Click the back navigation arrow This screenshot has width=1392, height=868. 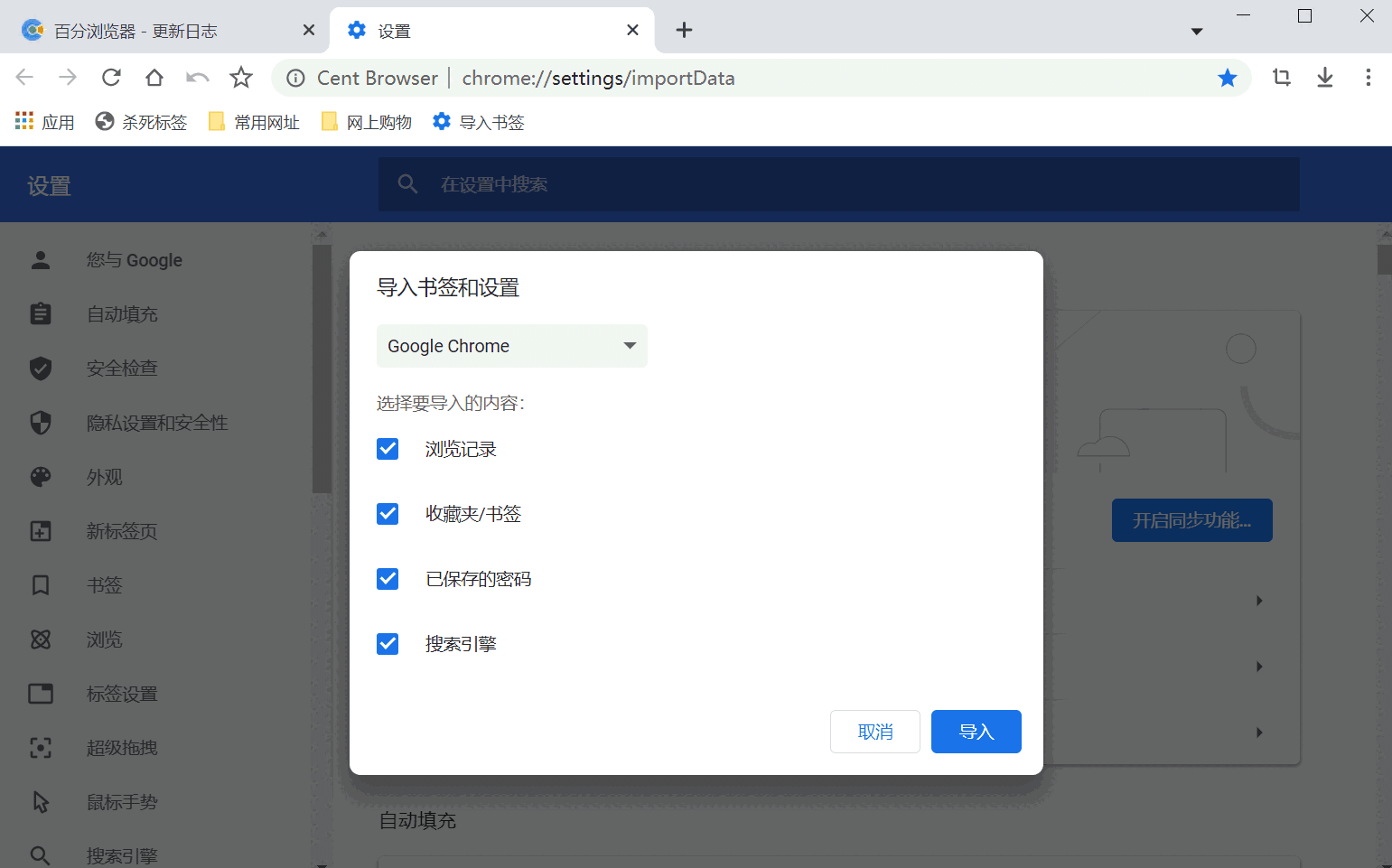(24, 78)
